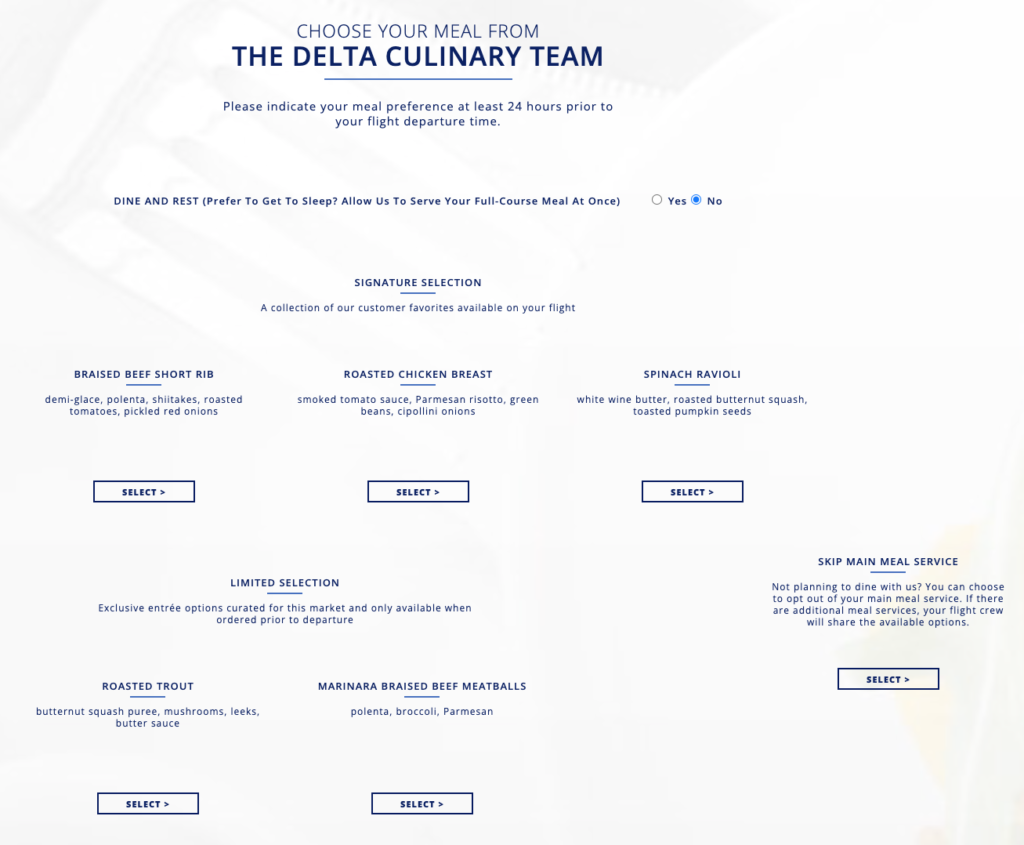Toggle the currently unselected Dine and Rest option
Image resolution: width=1024 pixels, height=845 pixels.
[x=657, y=200]
